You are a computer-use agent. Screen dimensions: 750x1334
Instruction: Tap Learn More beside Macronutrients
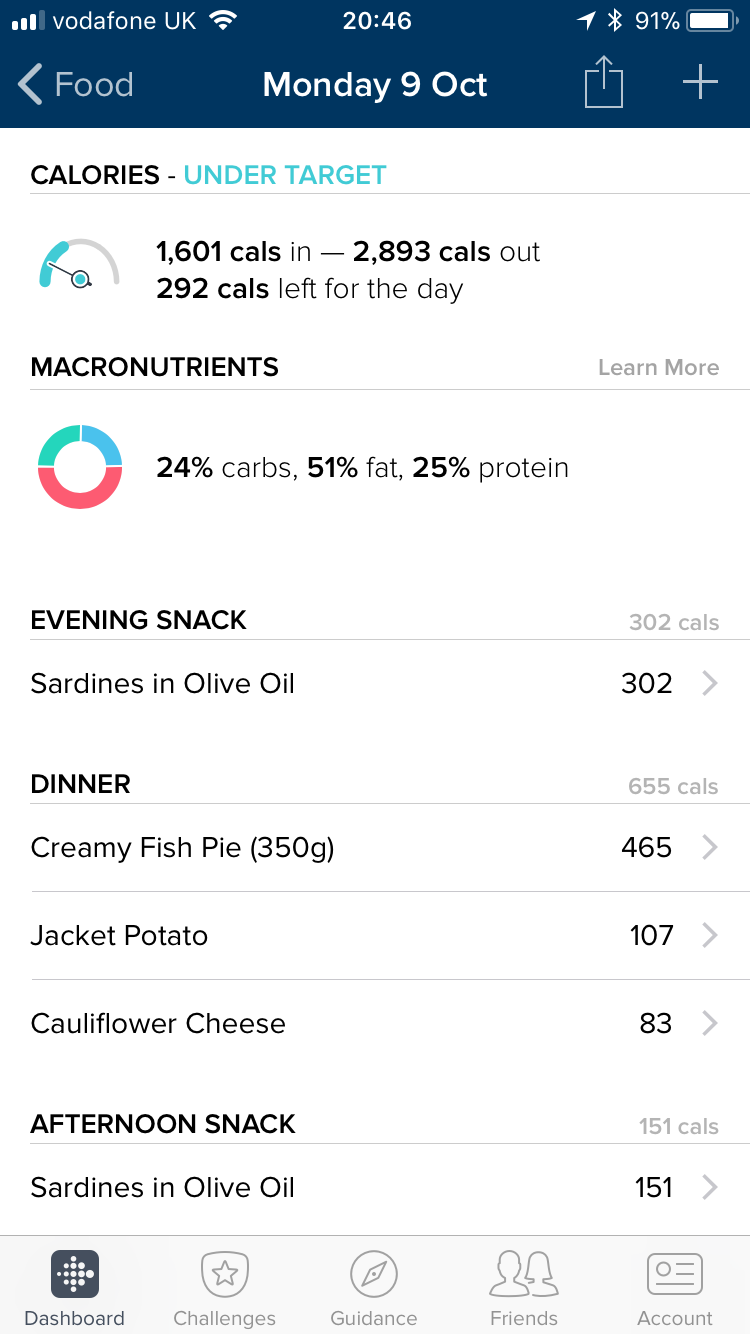658,367
